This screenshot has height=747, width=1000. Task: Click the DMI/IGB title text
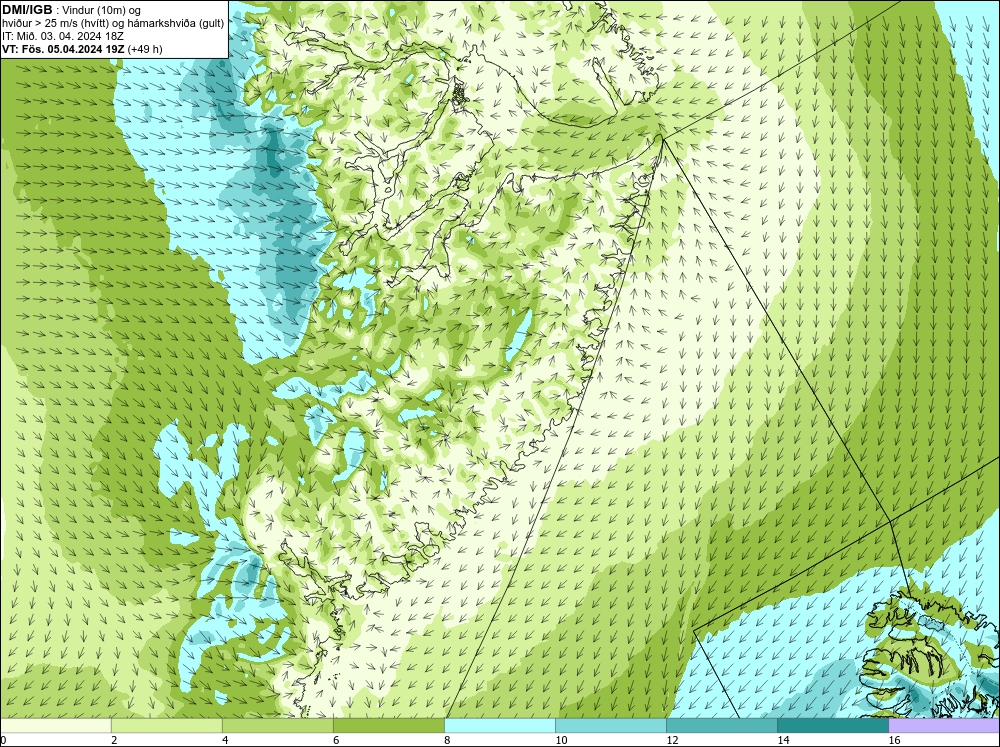[x=27, y=10]
